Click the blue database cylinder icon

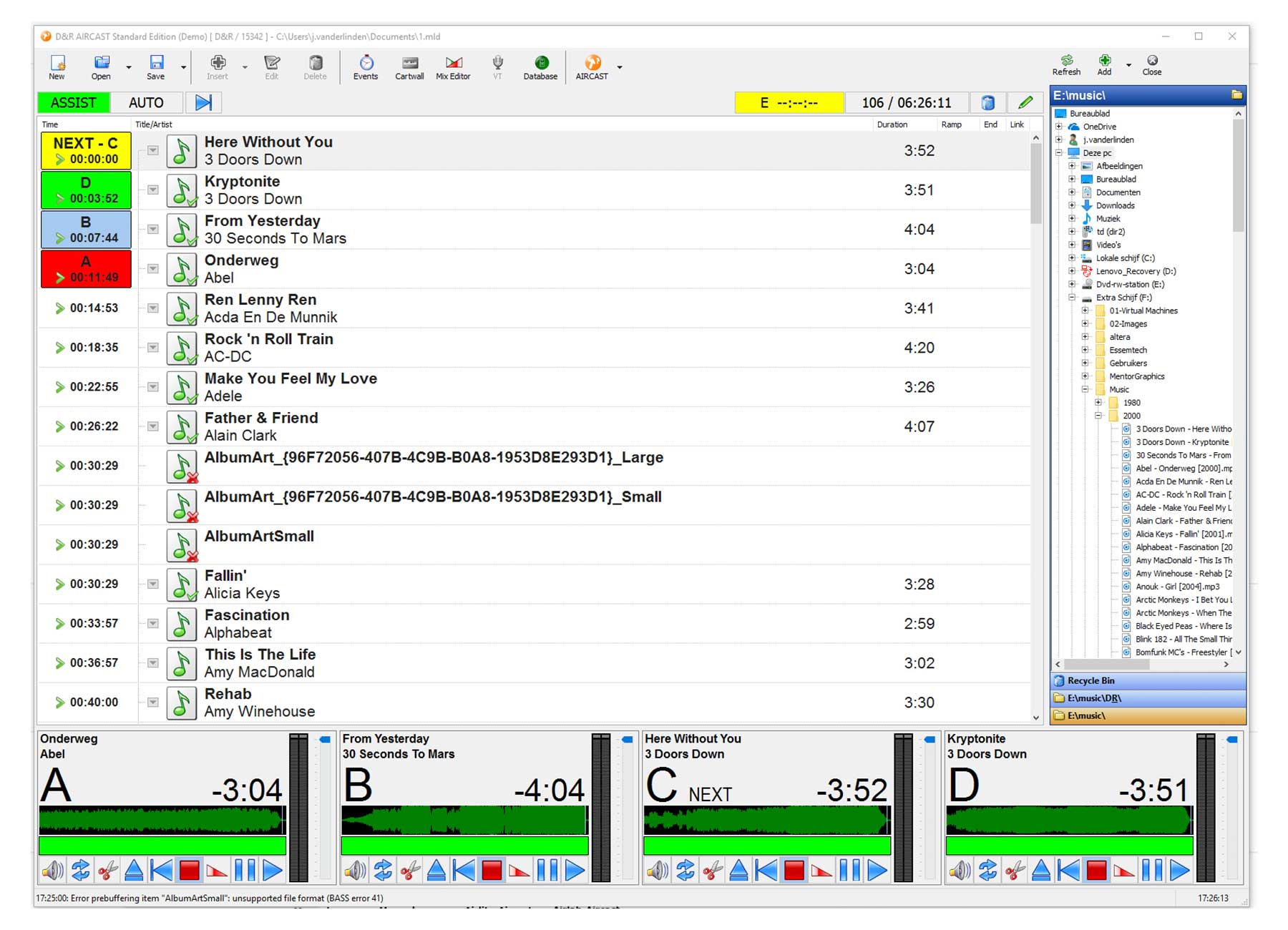987,102
